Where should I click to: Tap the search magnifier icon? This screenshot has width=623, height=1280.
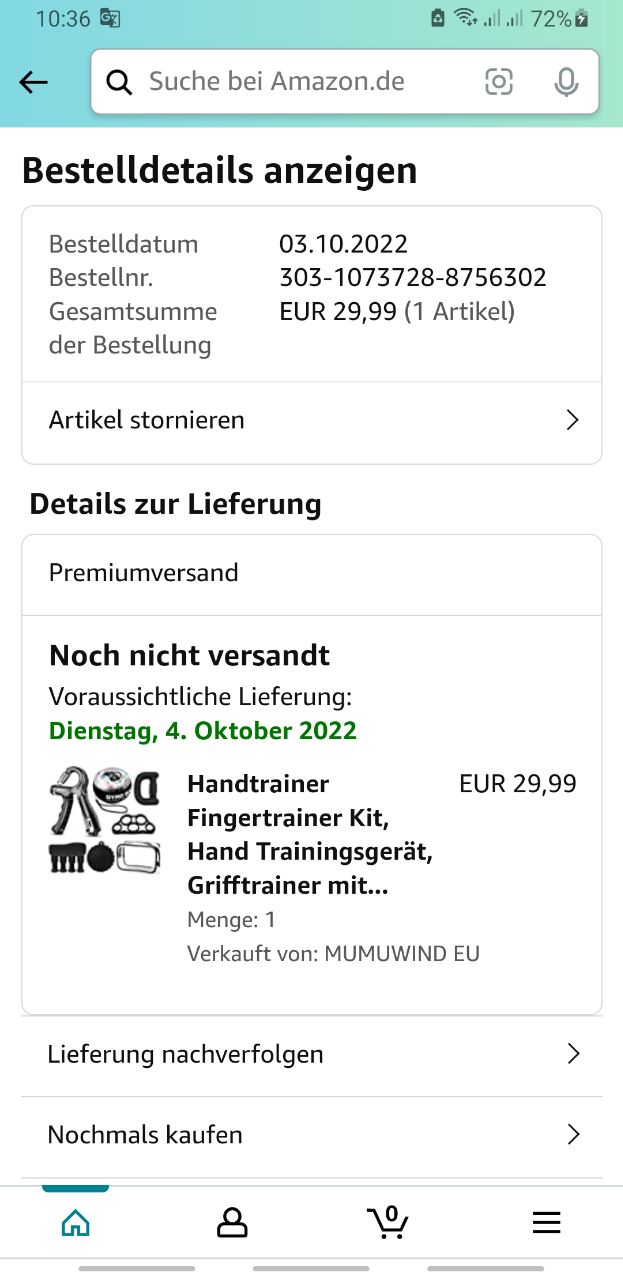[x=119, y=82]
